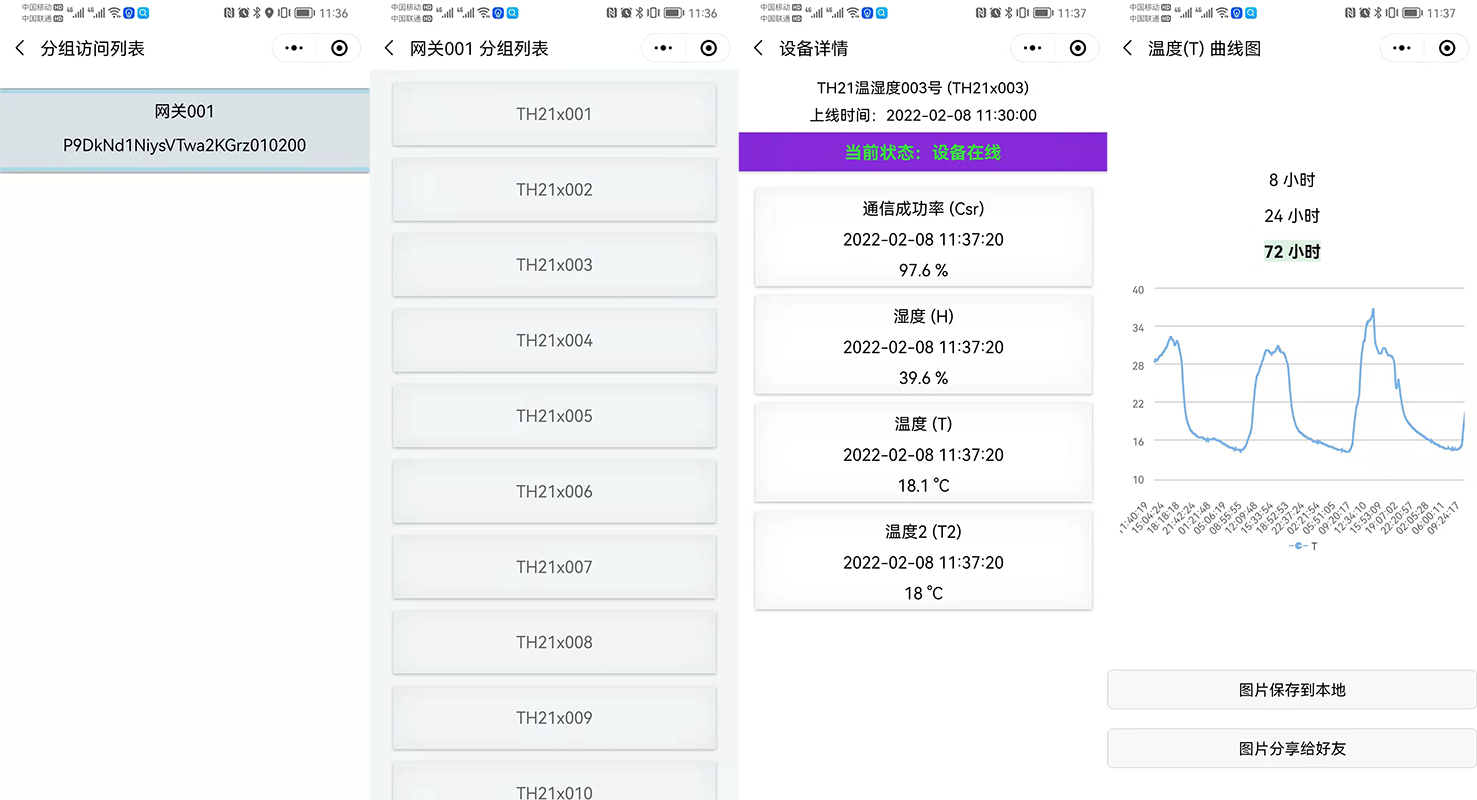Select the 8小时 time range
1477x800 pixels.
pyautogui.click(x=1292, y=180)
